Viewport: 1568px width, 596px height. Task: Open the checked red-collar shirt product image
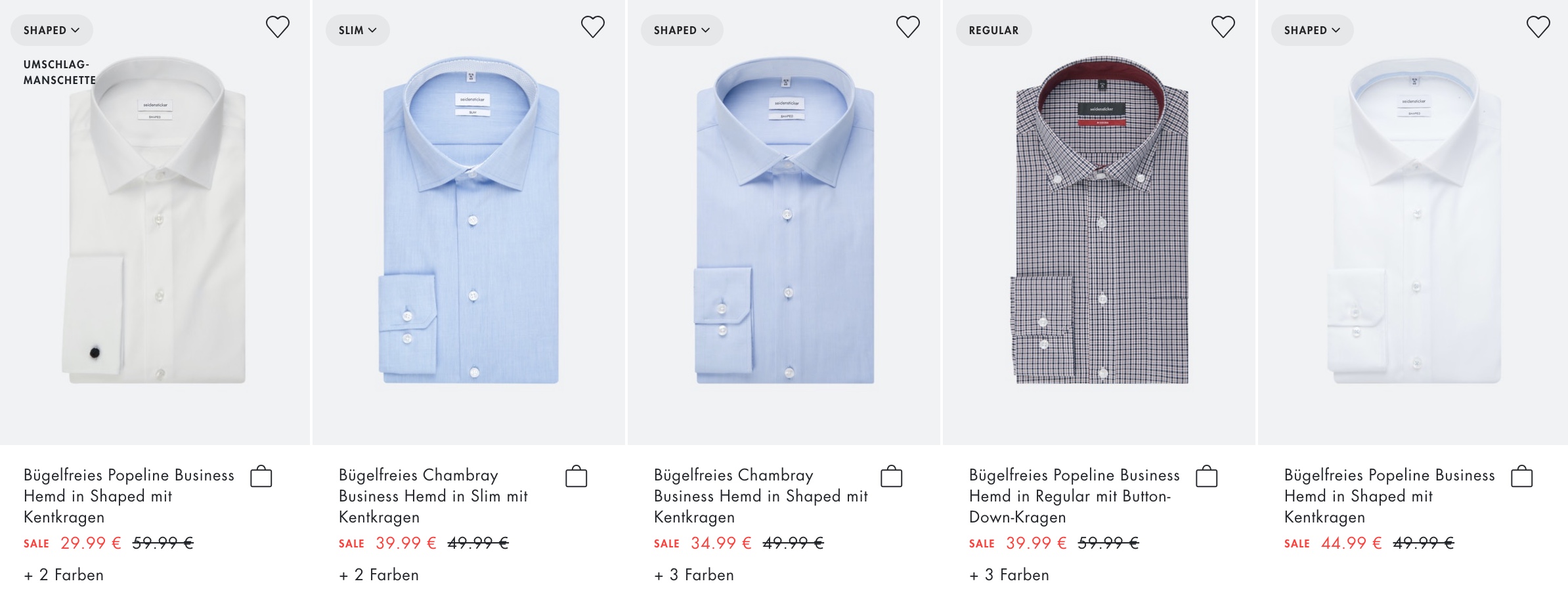pos(1101,220)
